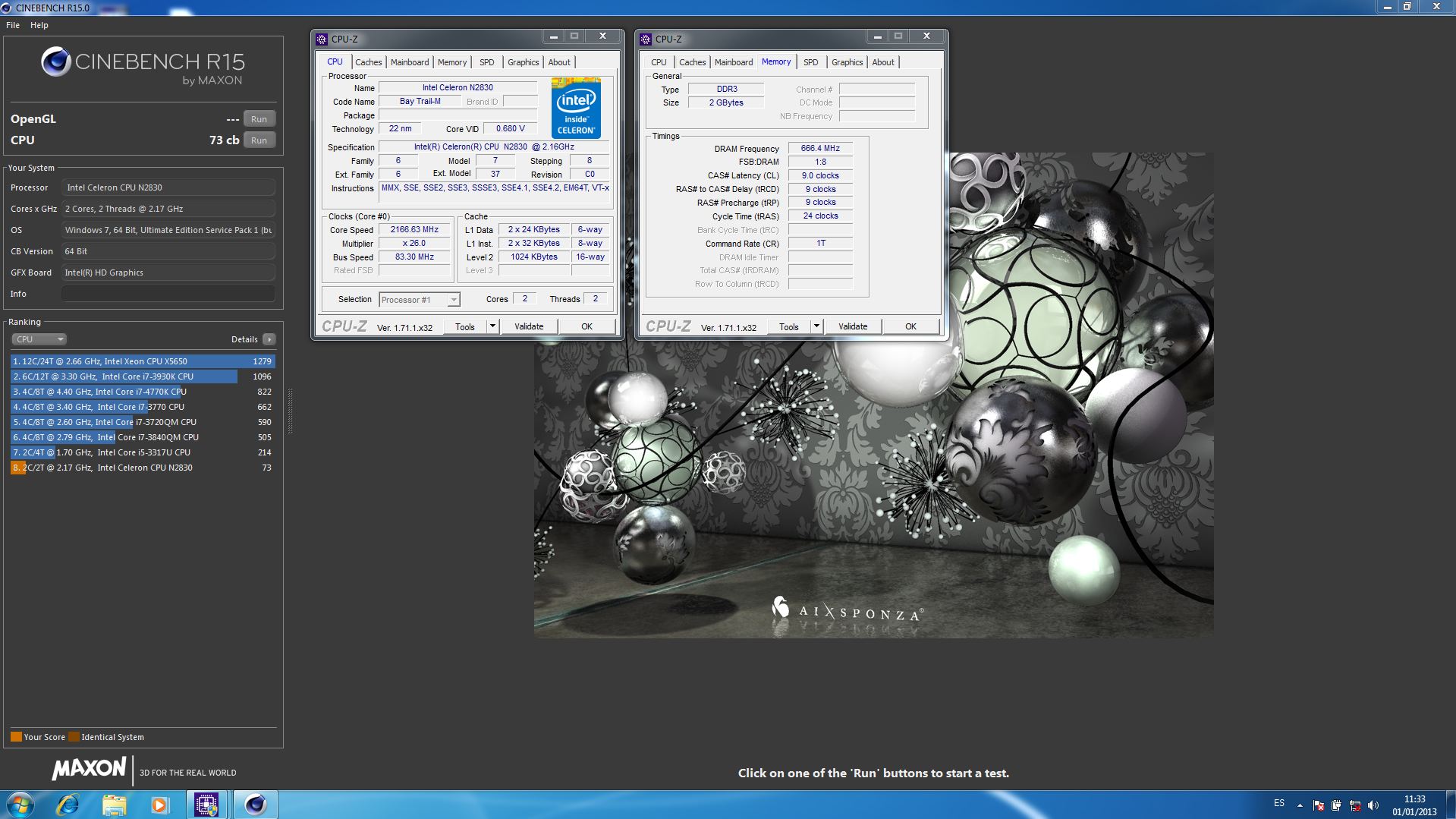Click the volume speaker tray icon

[x=1373, y=805]
